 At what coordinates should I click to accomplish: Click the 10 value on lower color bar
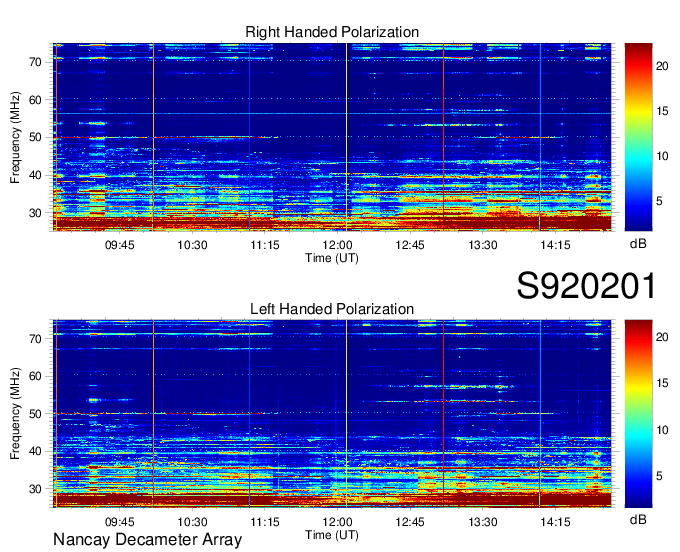[662, 430]
